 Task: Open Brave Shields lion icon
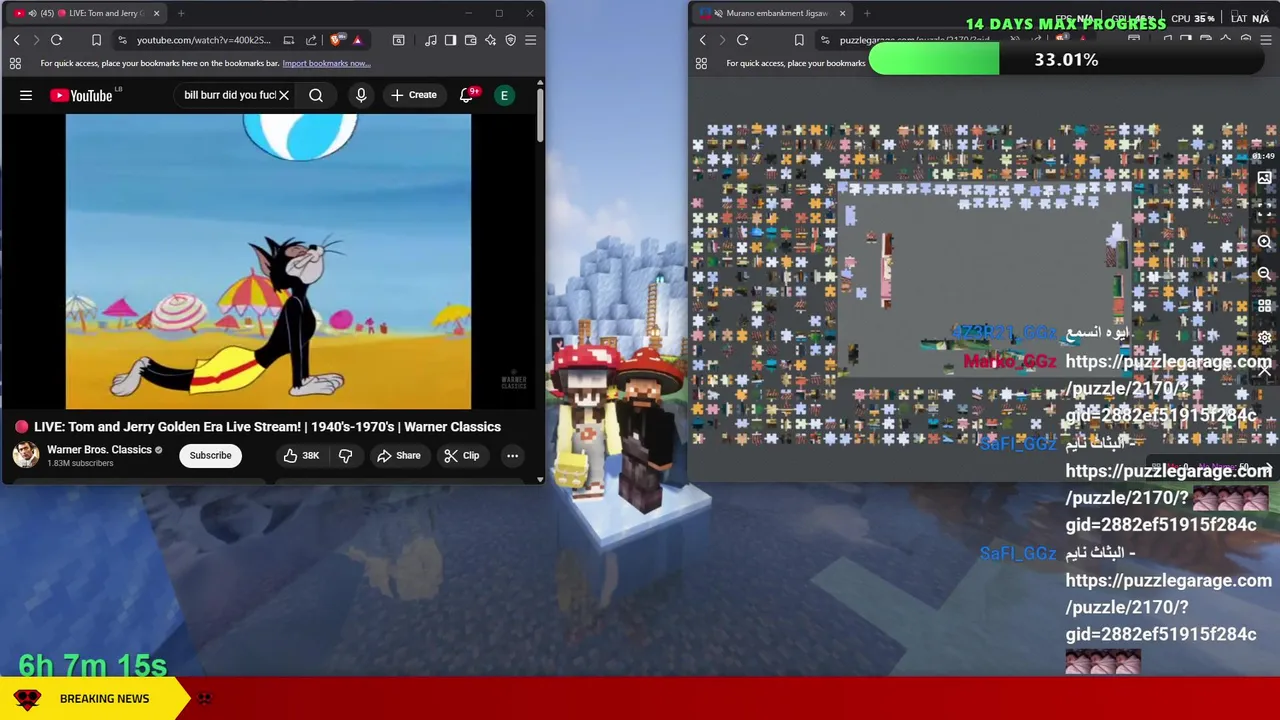[x=335, y=40]
